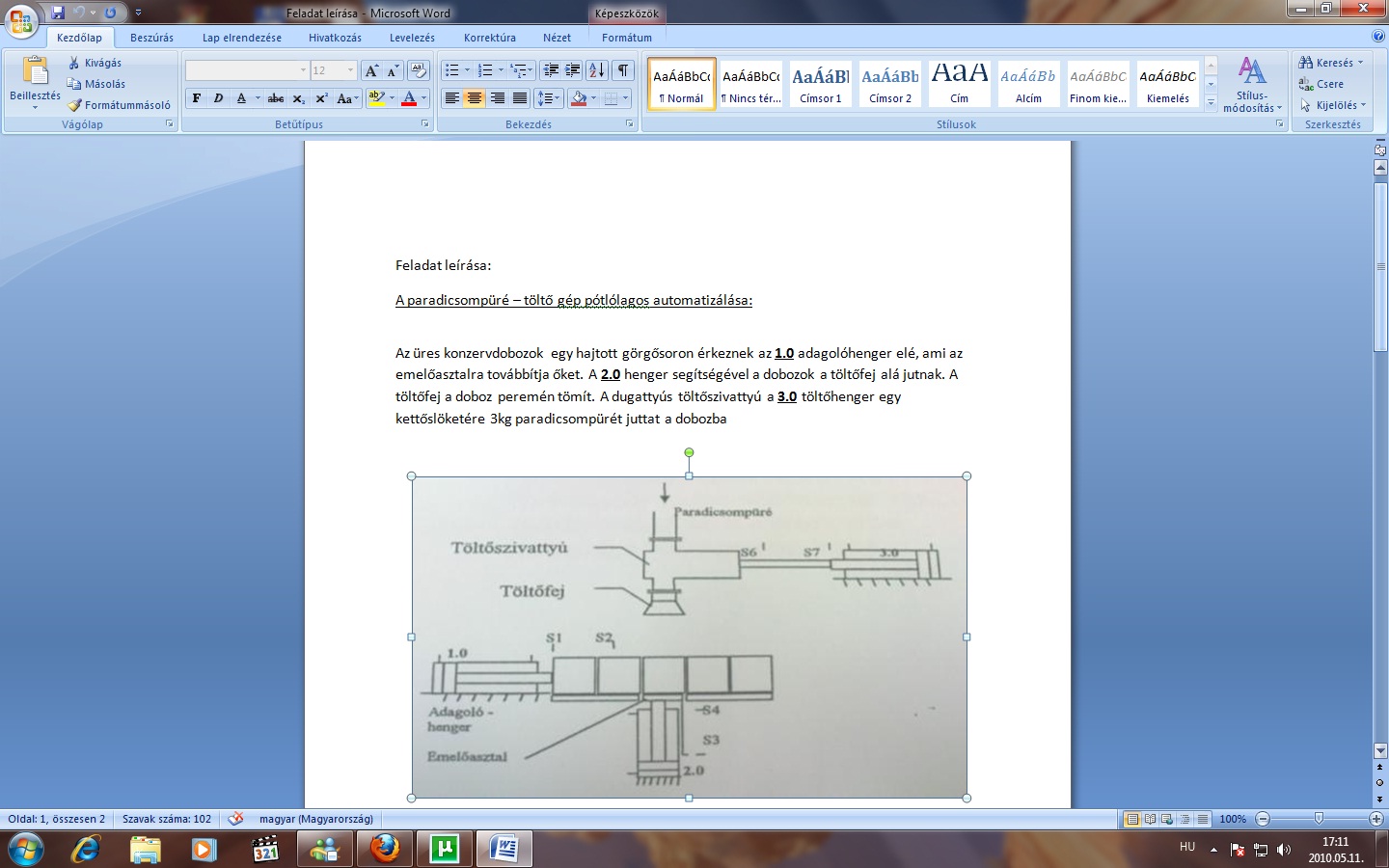Image resolution: width=1389 pixels, height=868 pixels.
Task: Shrink font size with the smaller A icon
Action: pyautogui.click(x=393, y=70)
